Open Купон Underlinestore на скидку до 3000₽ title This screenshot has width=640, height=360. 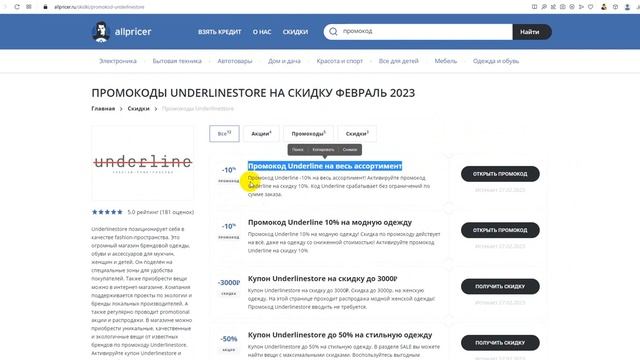click(x=322, y=279)
